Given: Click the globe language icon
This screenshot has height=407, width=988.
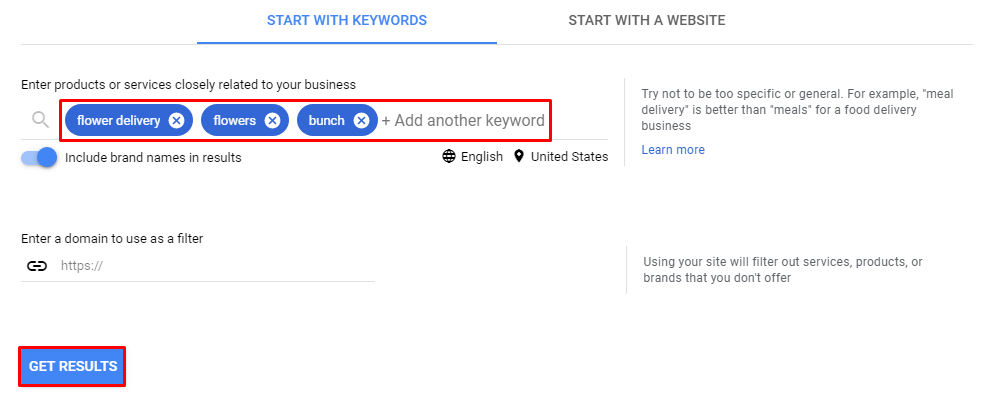Looking at the screenshot, I should (x=449, y=156).
